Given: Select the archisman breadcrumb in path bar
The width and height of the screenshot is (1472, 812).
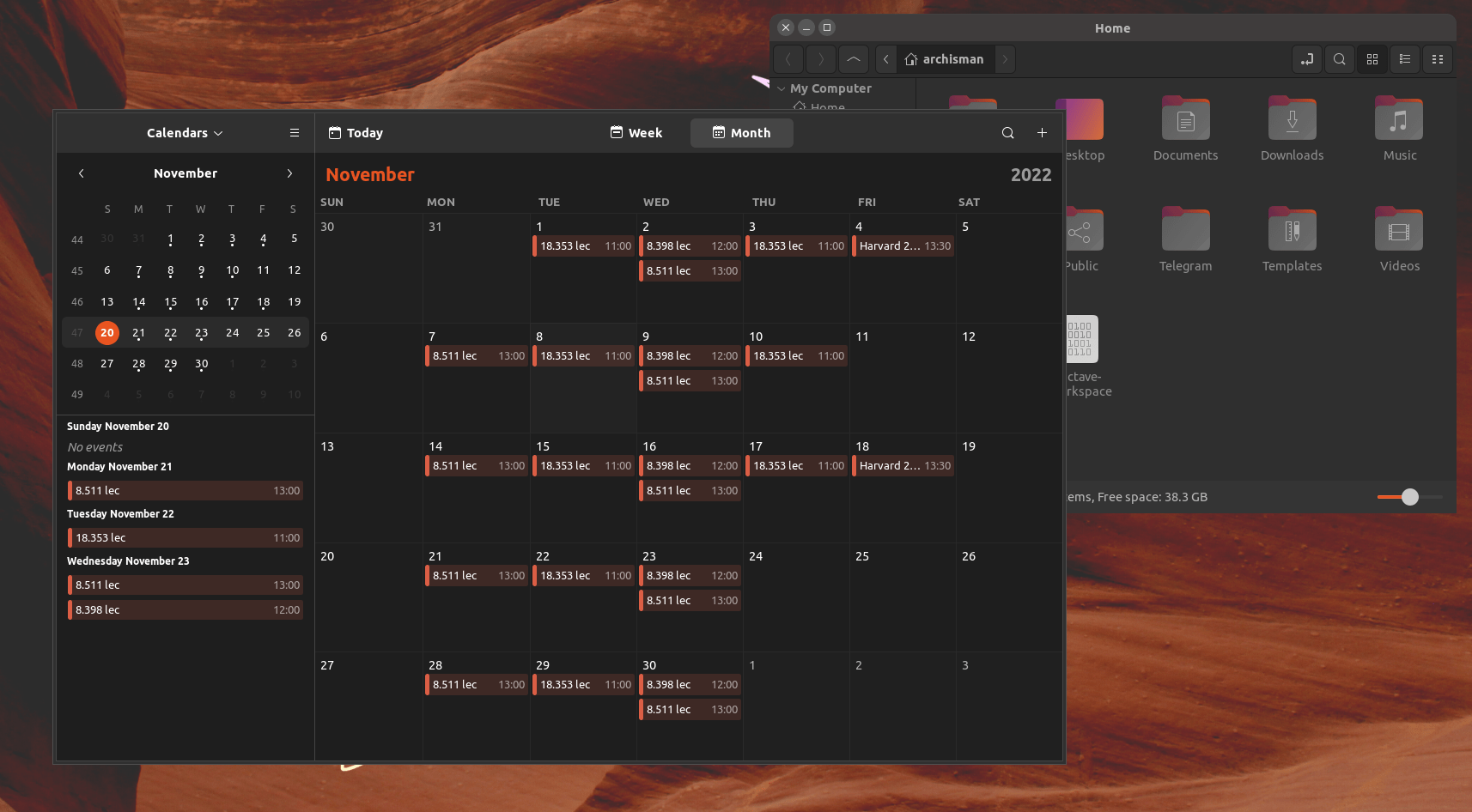Looking at the screenshot, I should (x=946, y=59).
